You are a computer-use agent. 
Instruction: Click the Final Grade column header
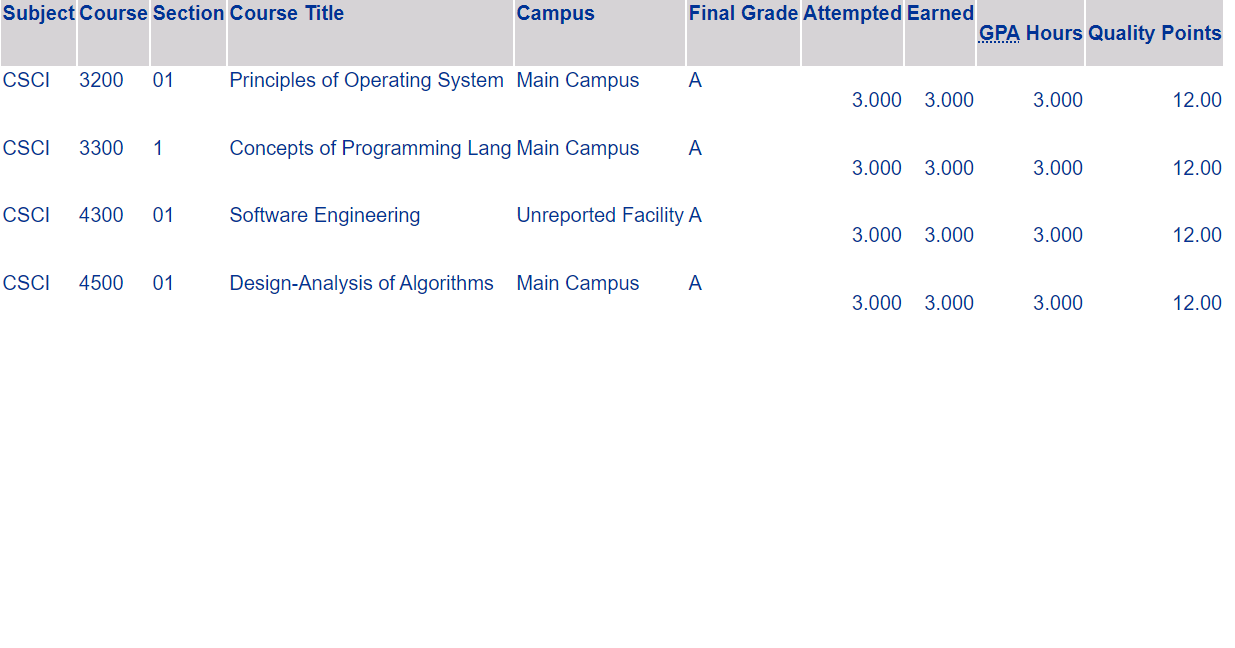click(x=743, y=14)
